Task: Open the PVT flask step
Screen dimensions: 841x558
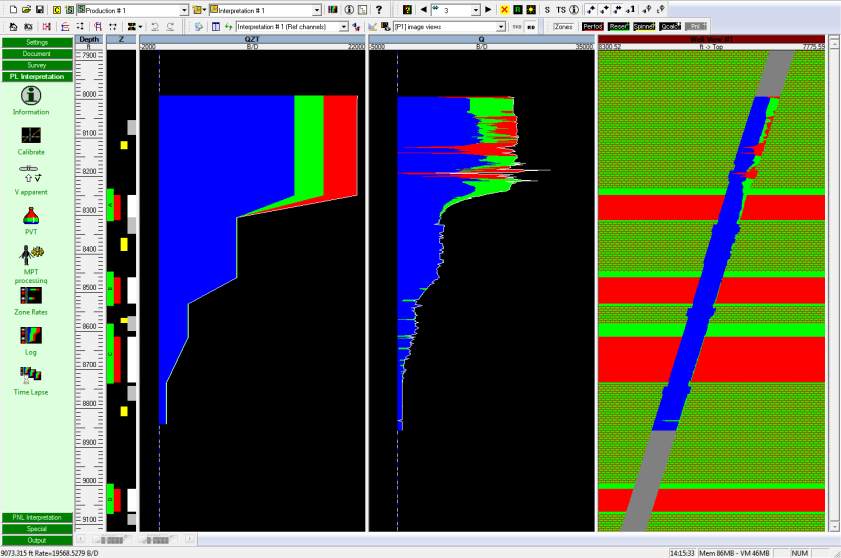Action: pyautogui.click(x=31, y=221)
